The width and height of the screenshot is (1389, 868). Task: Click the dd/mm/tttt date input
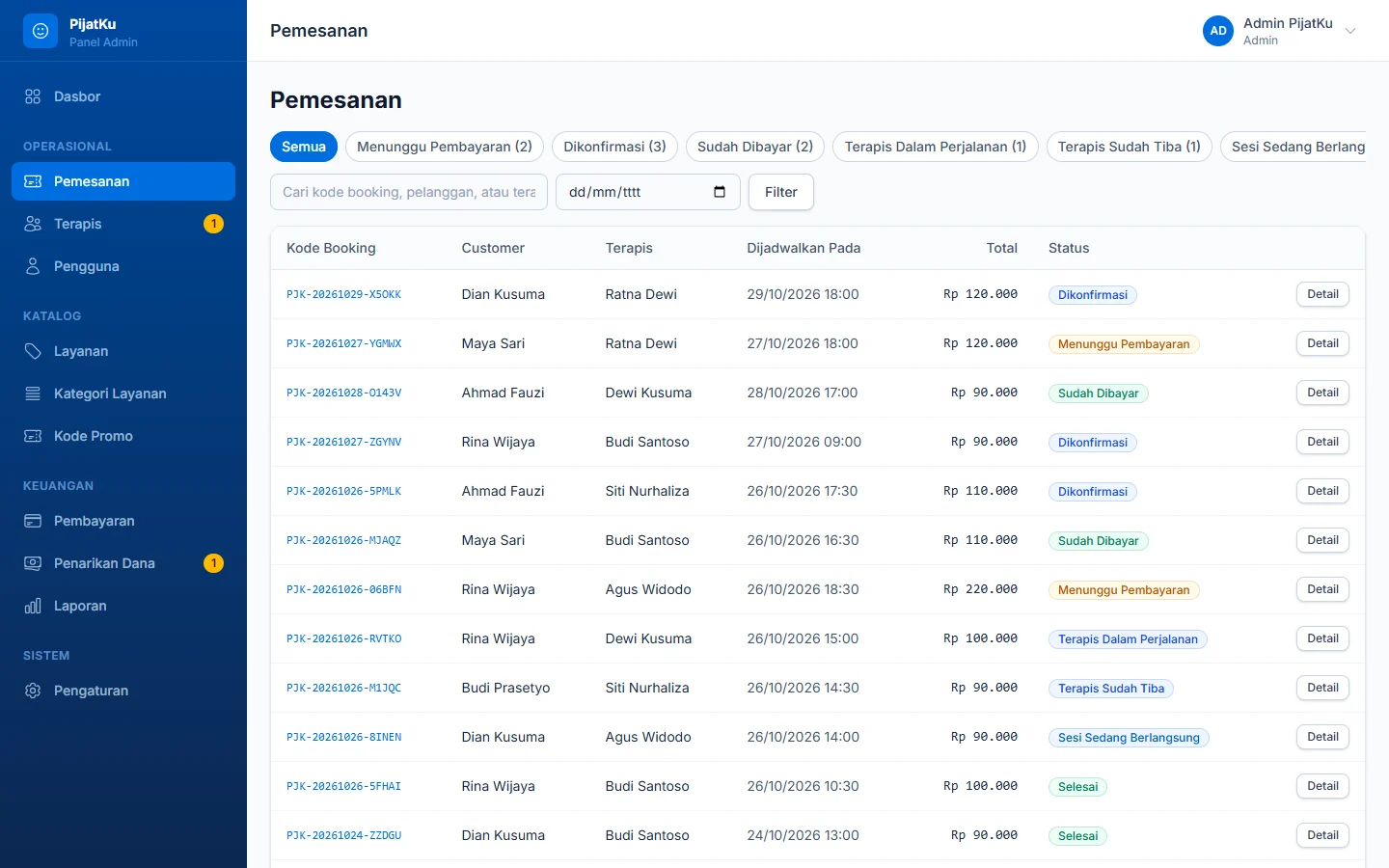point(648,192)
